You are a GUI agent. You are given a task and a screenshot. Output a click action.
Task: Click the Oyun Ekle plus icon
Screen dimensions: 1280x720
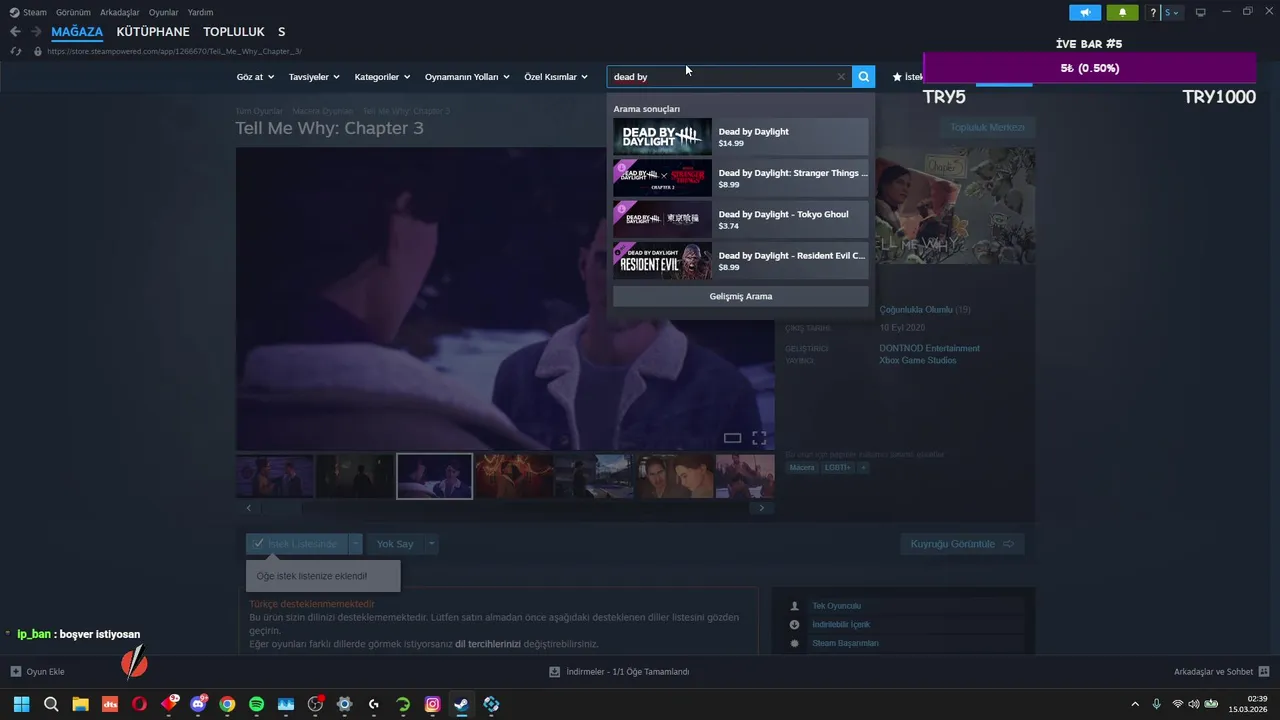(16, 671)
